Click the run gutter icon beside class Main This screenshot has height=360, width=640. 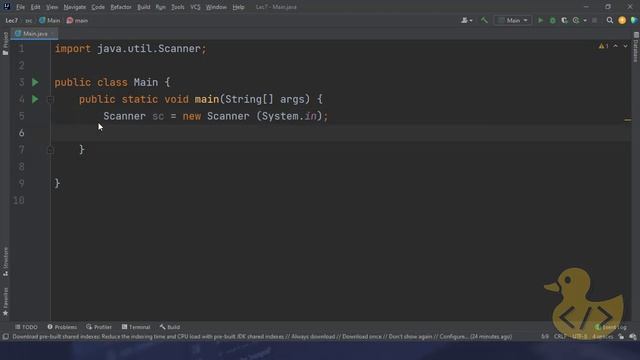click(x=35, y=82)
